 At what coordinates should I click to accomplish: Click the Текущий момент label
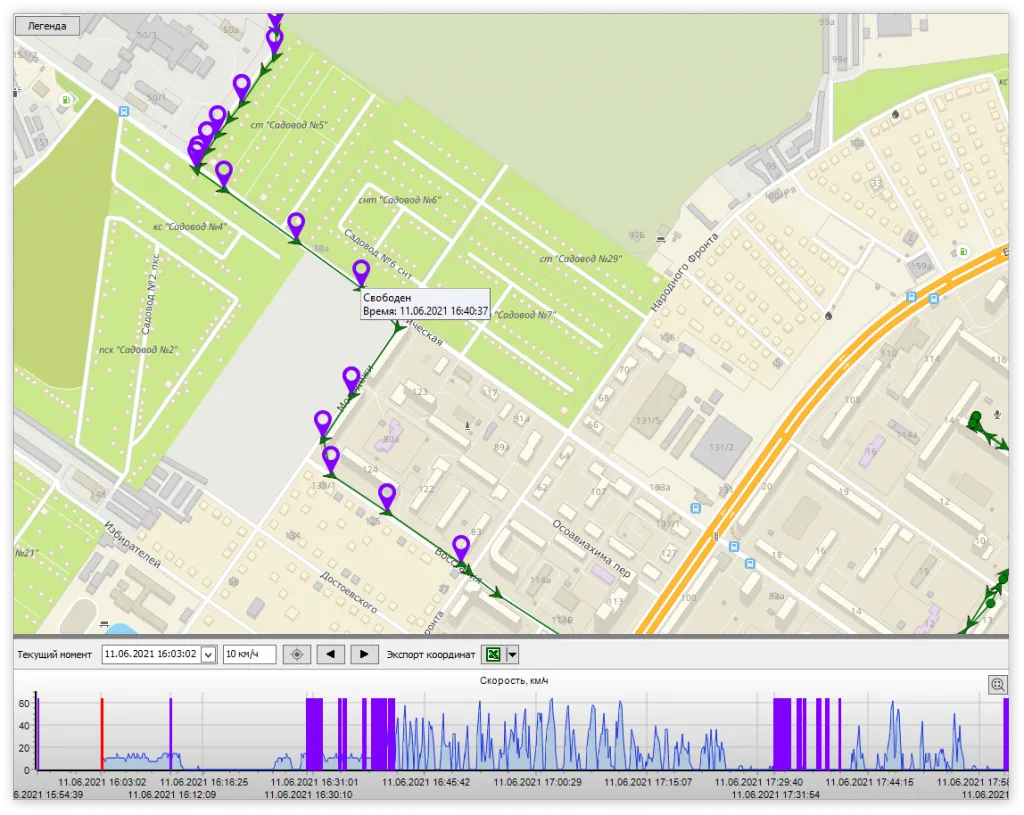(54, 654)
